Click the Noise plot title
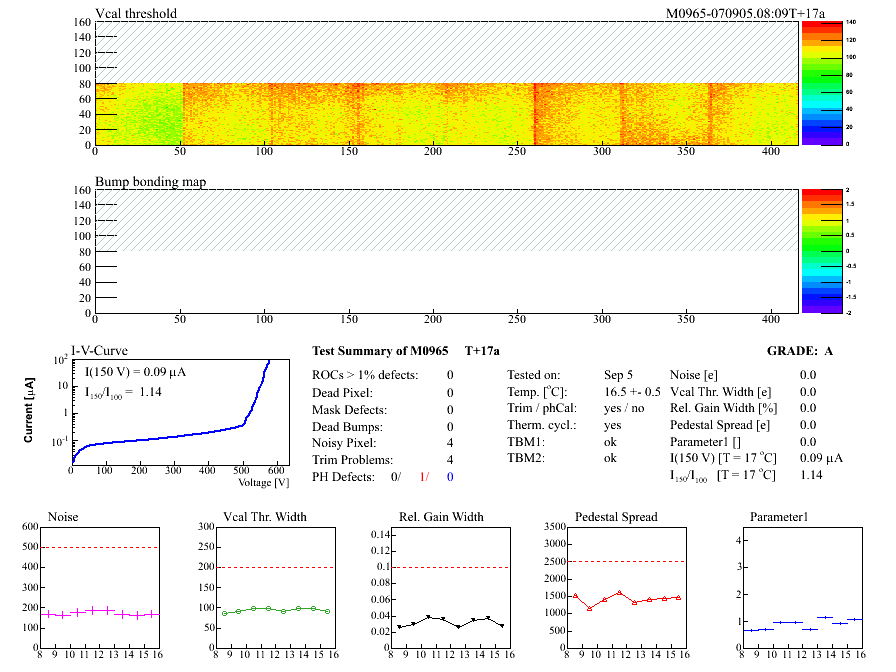Viewport: 896px width, 672px height. coord(64,517)
